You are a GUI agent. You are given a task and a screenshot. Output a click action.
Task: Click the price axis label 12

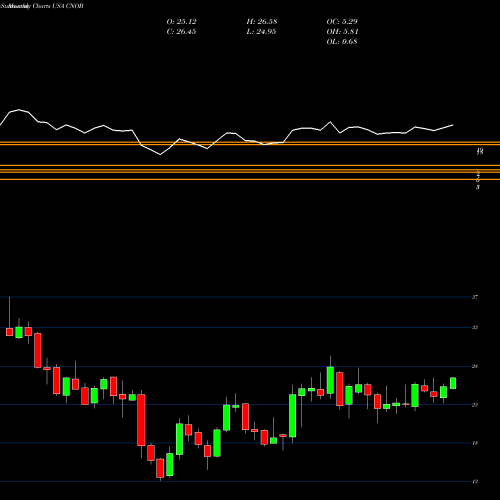[475, 481]
